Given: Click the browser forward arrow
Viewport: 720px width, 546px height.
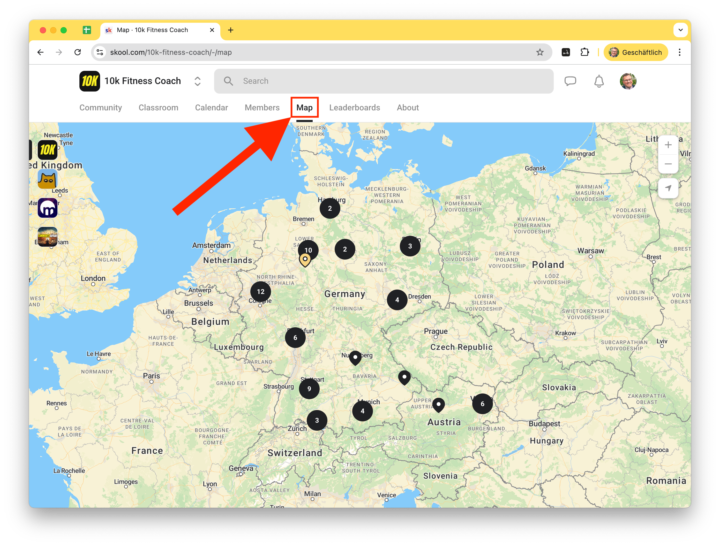Looking at the screenshot, I should (59, 52).
